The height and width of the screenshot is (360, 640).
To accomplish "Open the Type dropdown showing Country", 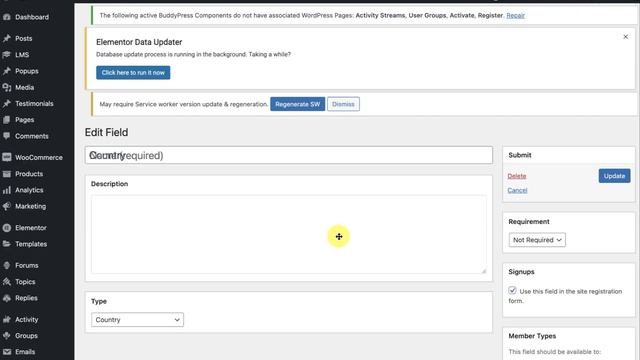I will coord(137,320).
